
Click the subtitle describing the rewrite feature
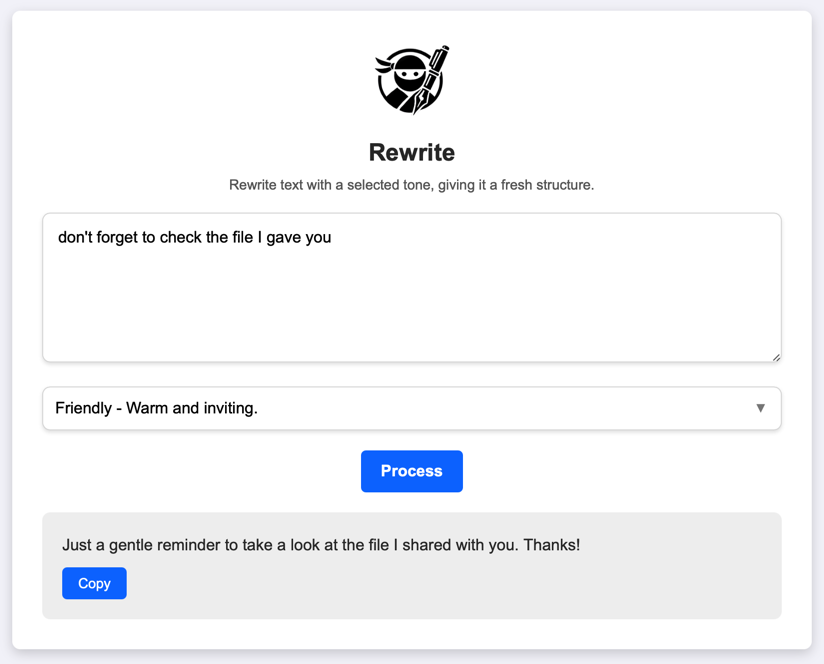411,185
